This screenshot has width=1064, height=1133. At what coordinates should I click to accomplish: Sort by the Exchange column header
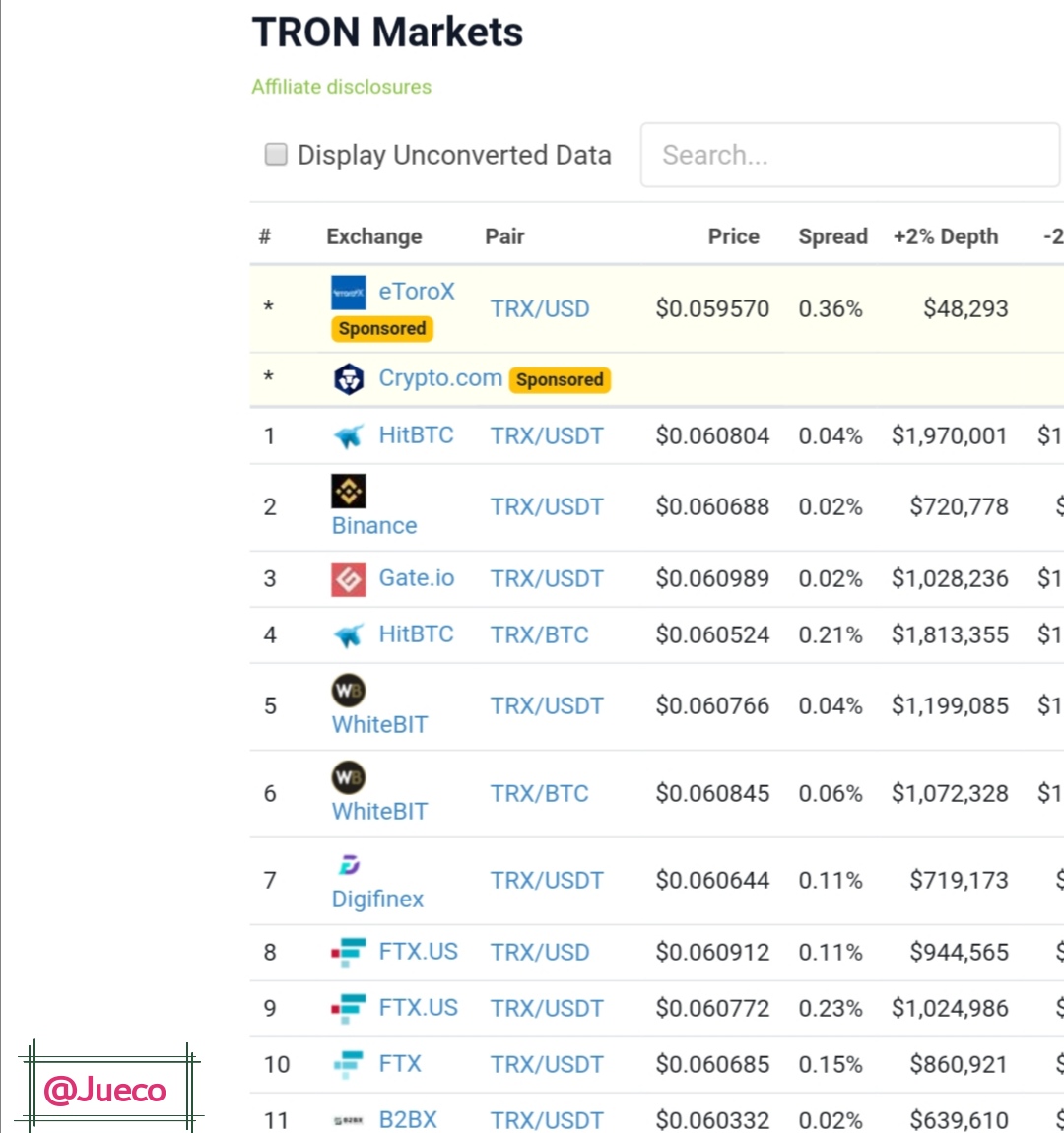[373, 236]
